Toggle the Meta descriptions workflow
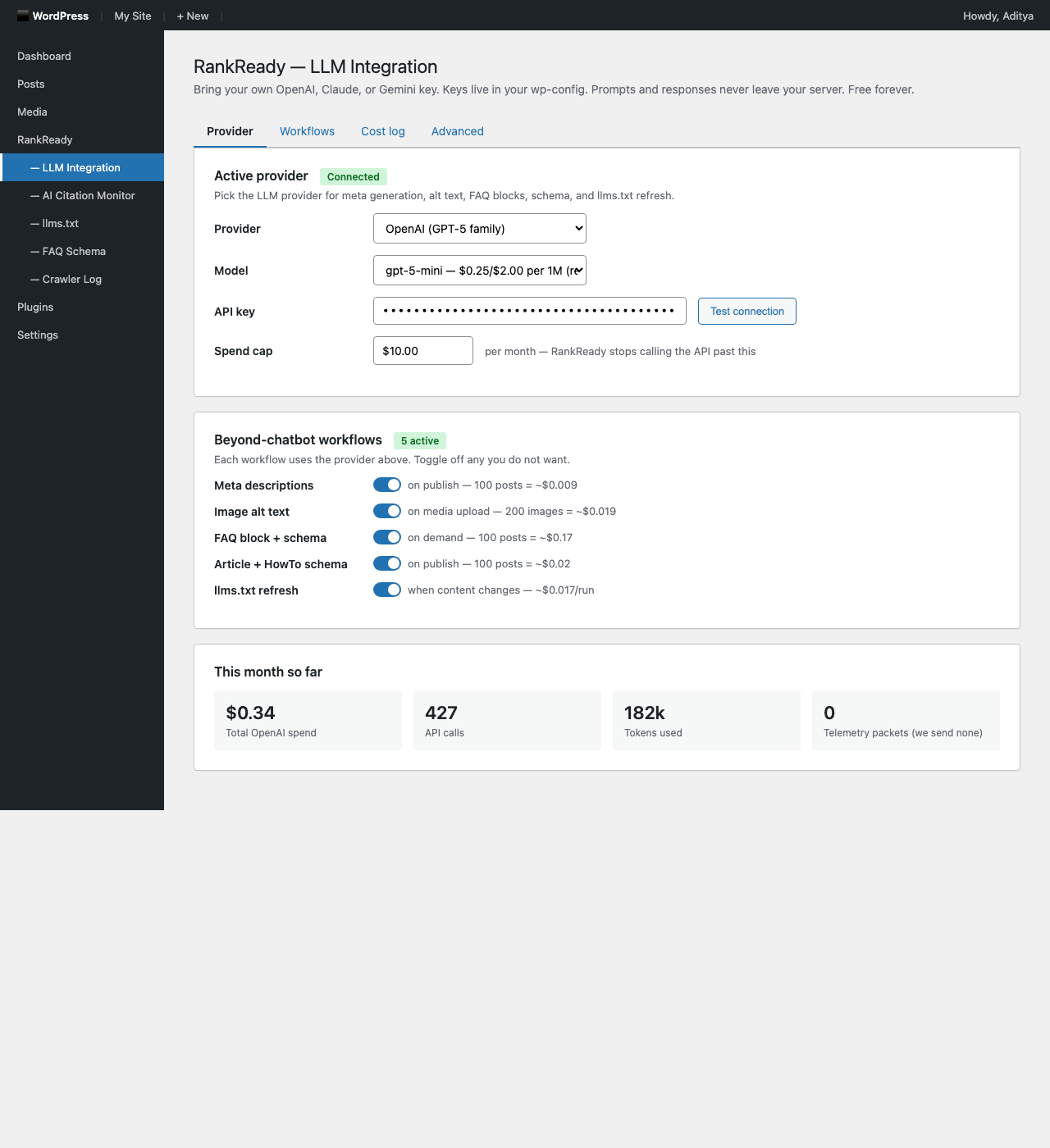 point(387,485)
